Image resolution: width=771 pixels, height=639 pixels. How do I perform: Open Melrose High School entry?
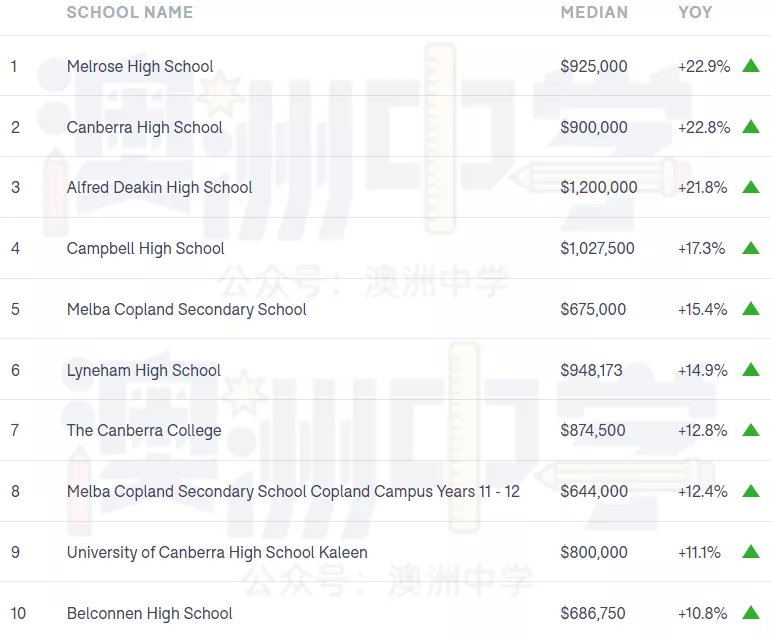140,66
